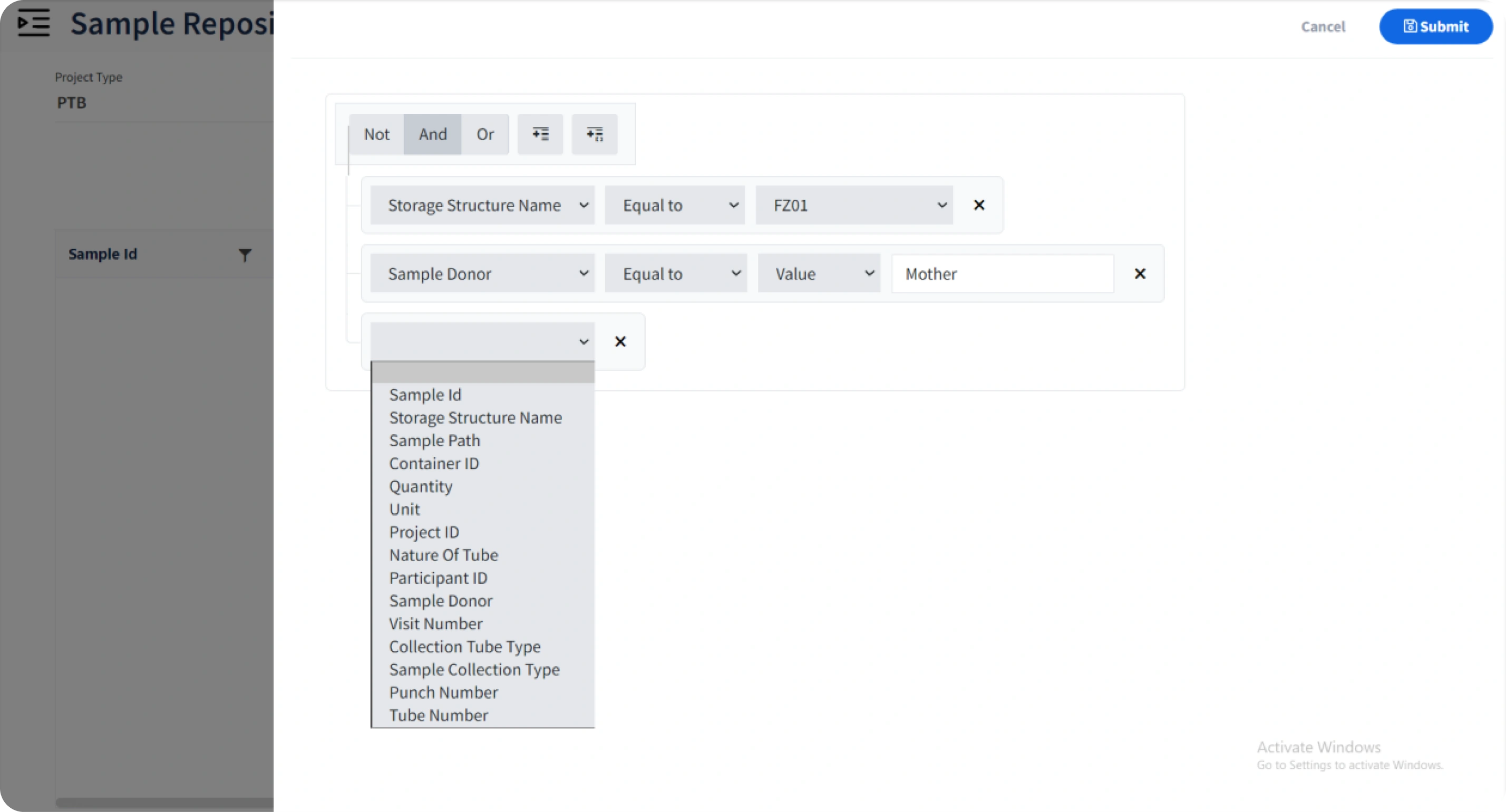
Task: Add a new filter rule
Action: tap(540, 134)
